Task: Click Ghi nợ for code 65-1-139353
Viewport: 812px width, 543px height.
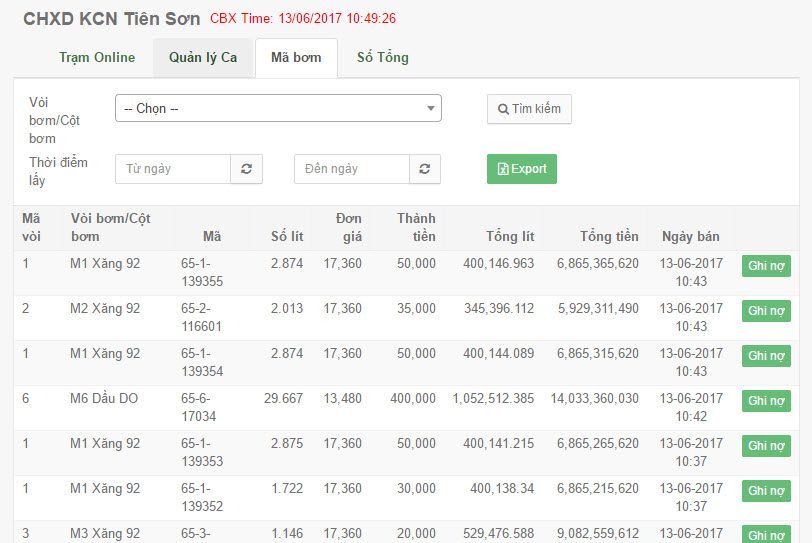Action: click(766, 446)
